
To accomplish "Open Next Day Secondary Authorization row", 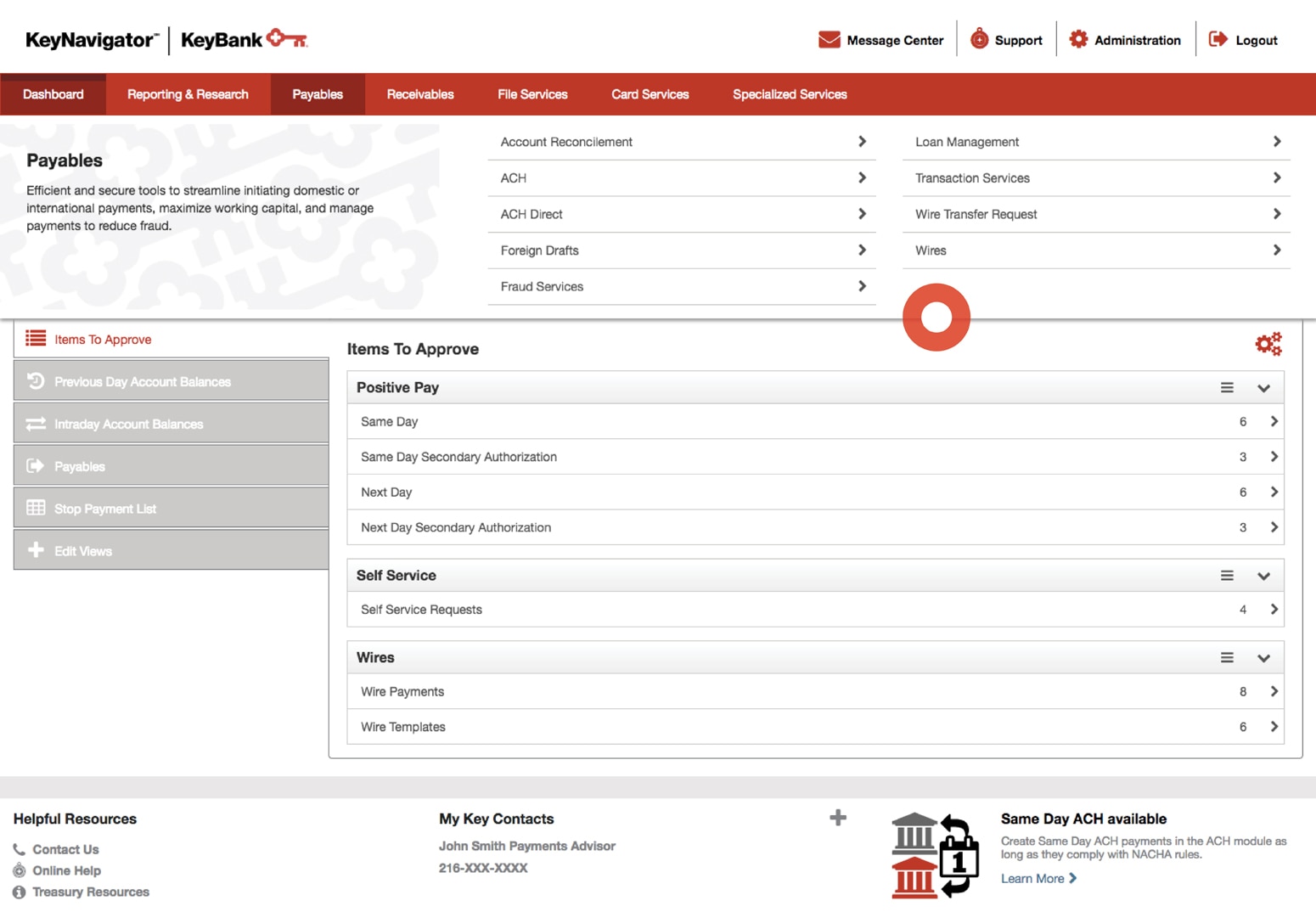I will pos(815,527).
